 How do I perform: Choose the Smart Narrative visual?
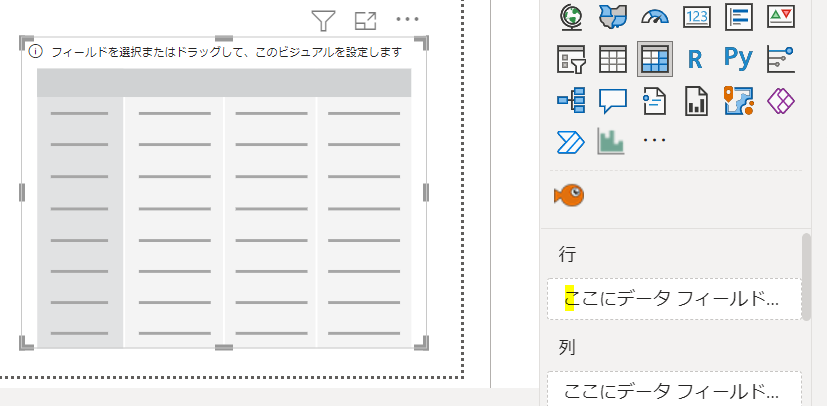655,100
